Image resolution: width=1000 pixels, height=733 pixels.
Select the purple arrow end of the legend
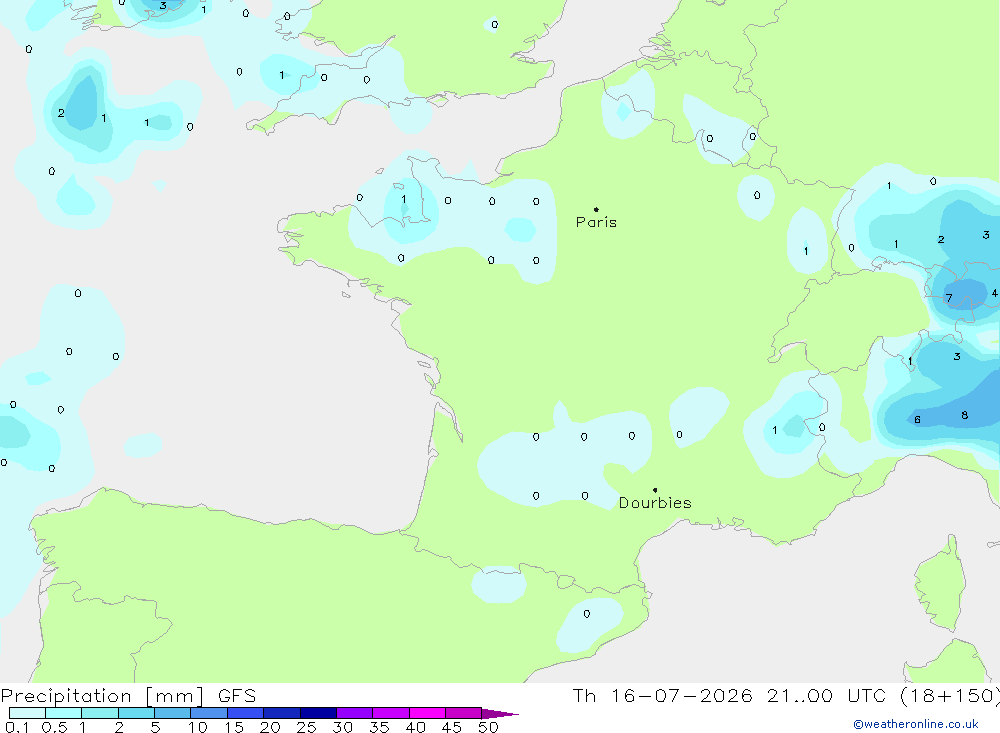(x=500, y=713)
